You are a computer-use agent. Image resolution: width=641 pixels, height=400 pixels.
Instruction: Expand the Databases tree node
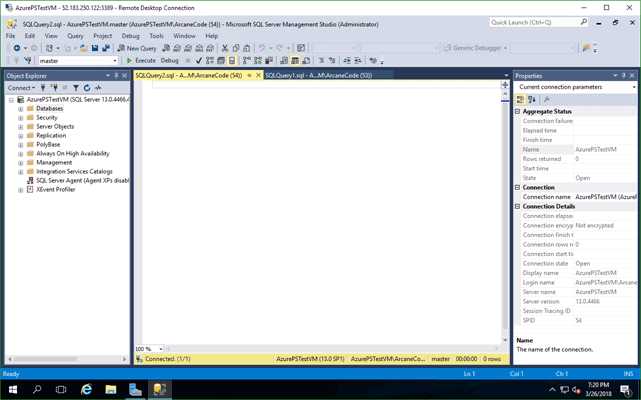(20, 109)
